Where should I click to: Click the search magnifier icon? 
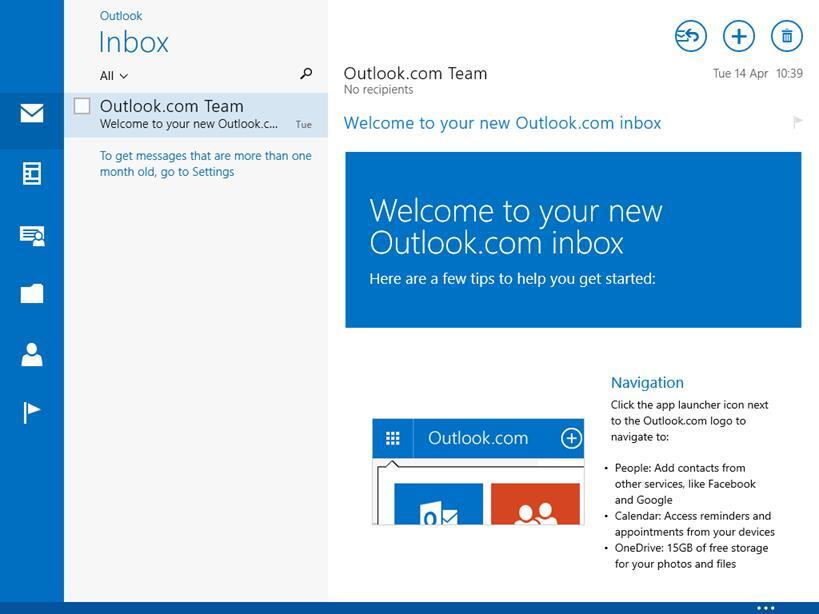[x=306, y=74]
